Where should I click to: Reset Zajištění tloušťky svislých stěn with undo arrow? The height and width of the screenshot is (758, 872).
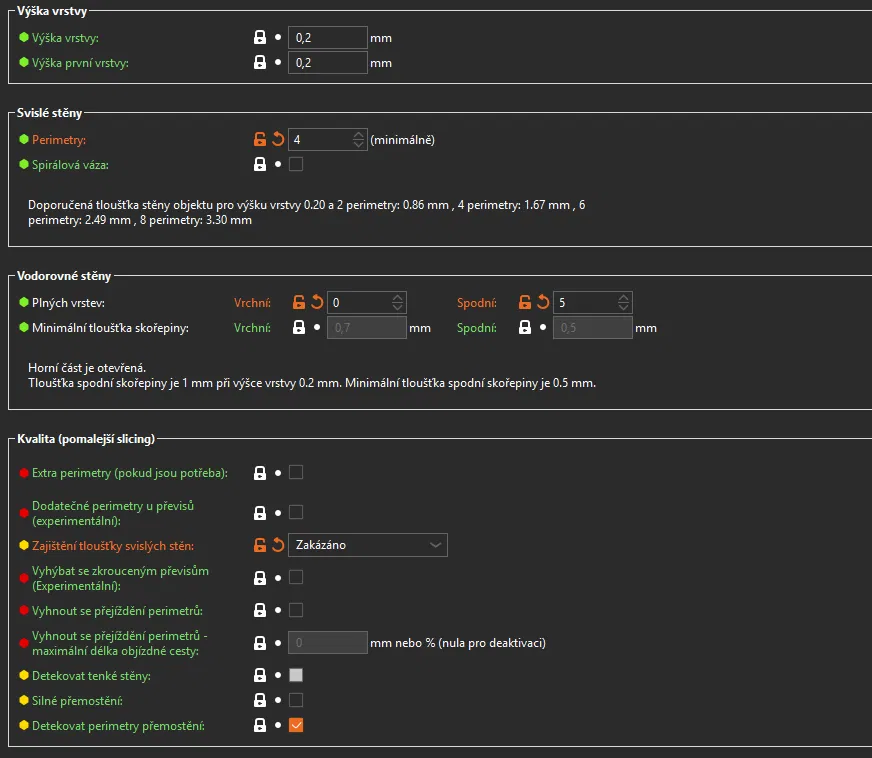tap(277, 545)
